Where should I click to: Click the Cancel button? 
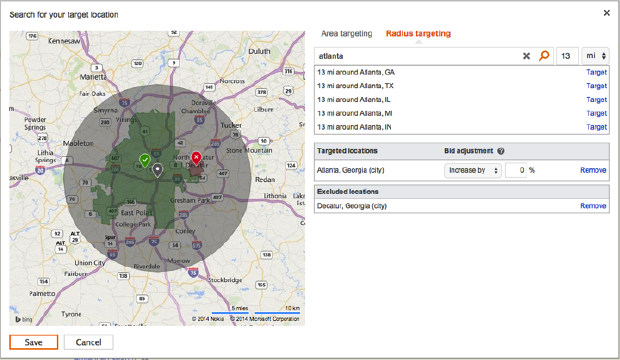(x=89, y=342)
